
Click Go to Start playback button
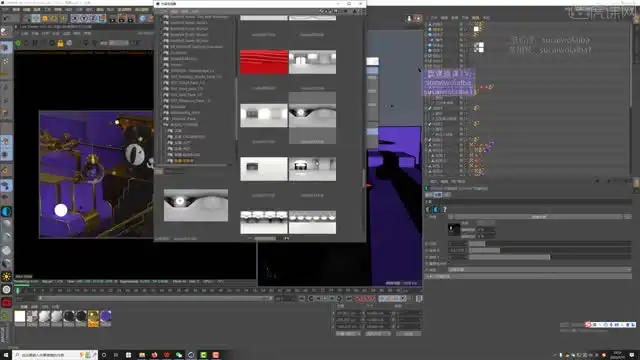point(302,299)
